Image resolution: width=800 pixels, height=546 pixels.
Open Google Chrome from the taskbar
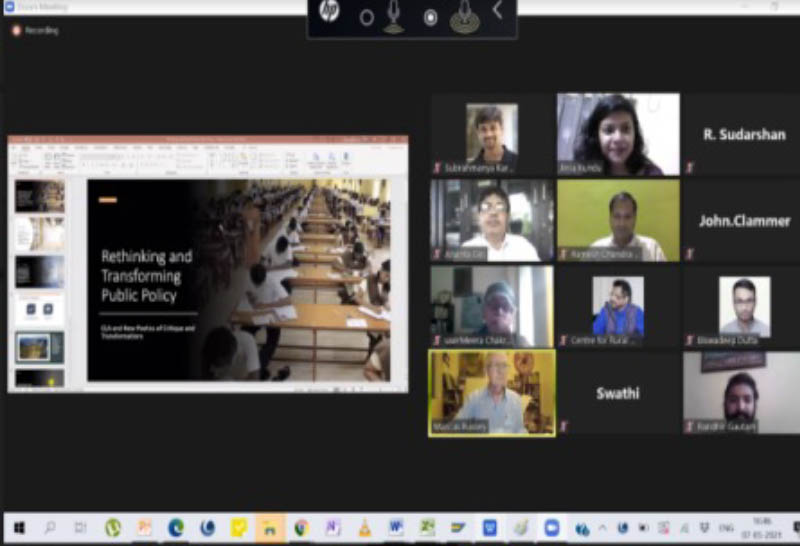(301, 527)
